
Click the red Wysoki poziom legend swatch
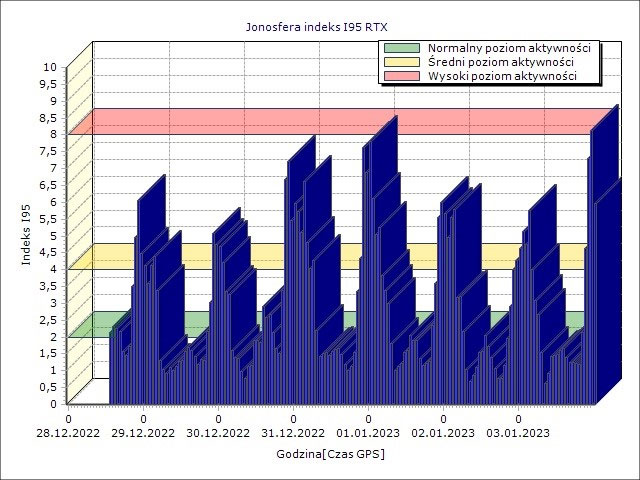click(x=402, y=76)
